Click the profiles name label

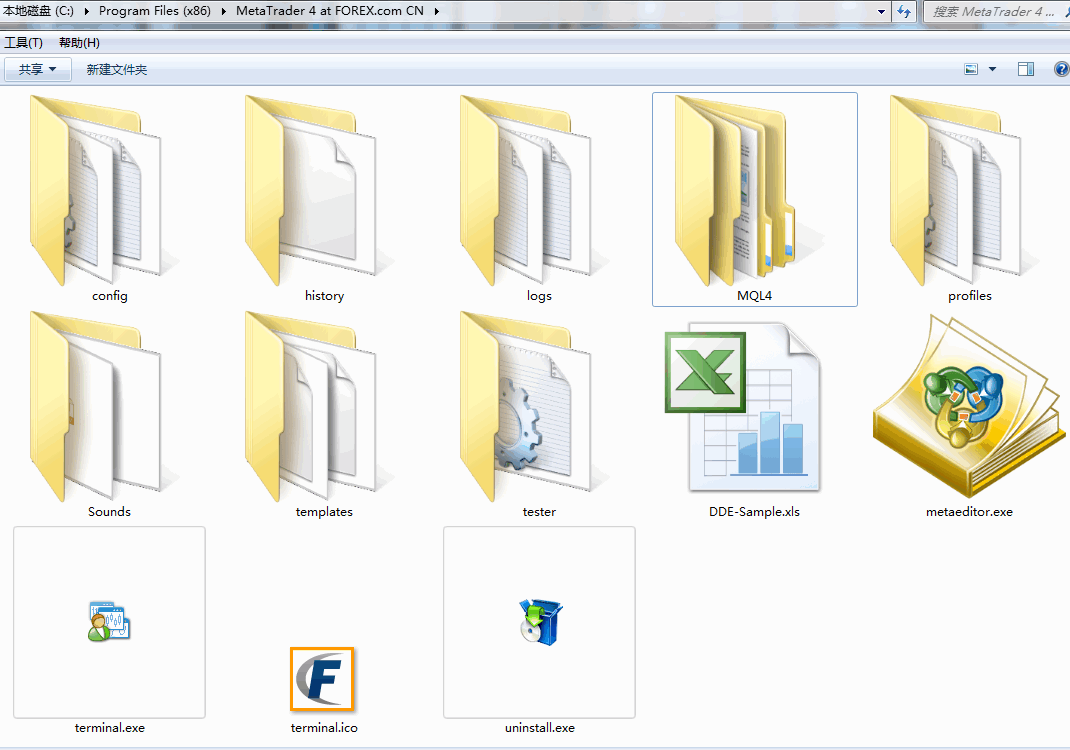coord(970,295)
